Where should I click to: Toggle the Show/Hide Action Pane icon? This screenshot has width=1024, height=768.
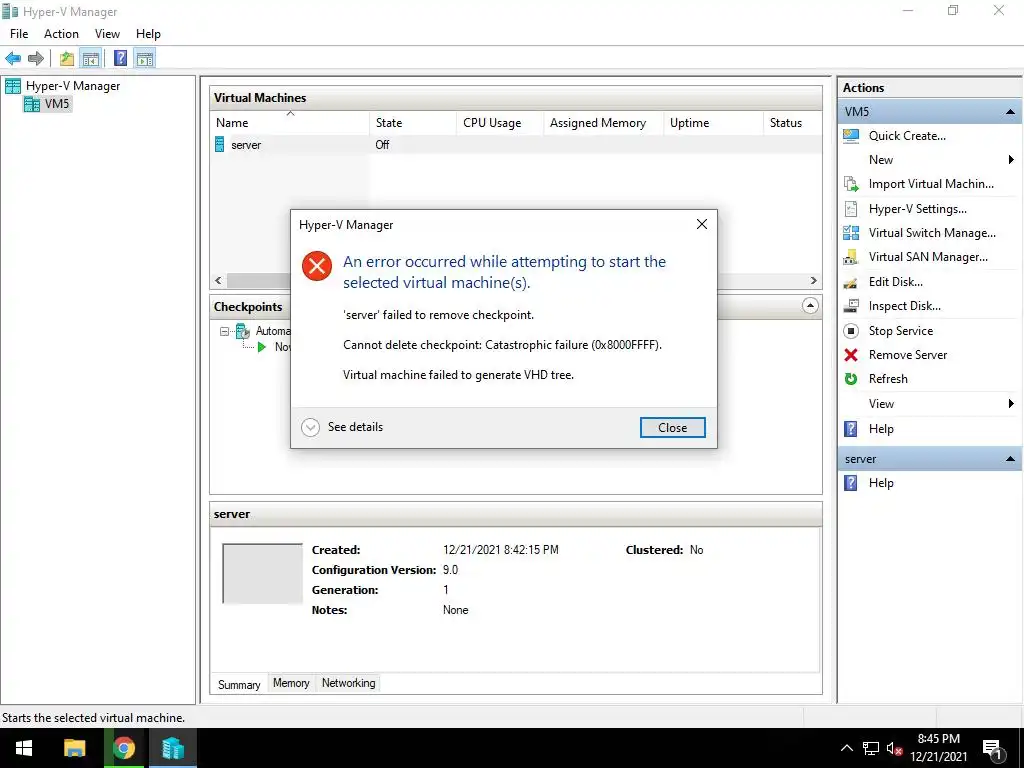tap(145, 59)
